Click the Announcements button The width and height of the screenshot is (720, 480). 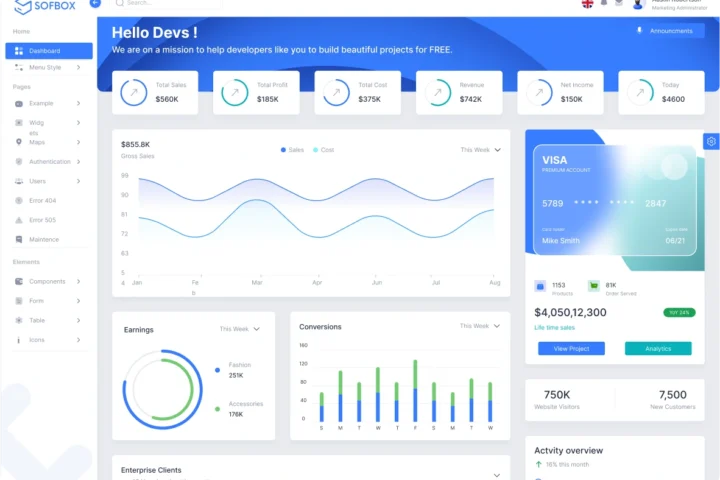[x=668, y=31]
